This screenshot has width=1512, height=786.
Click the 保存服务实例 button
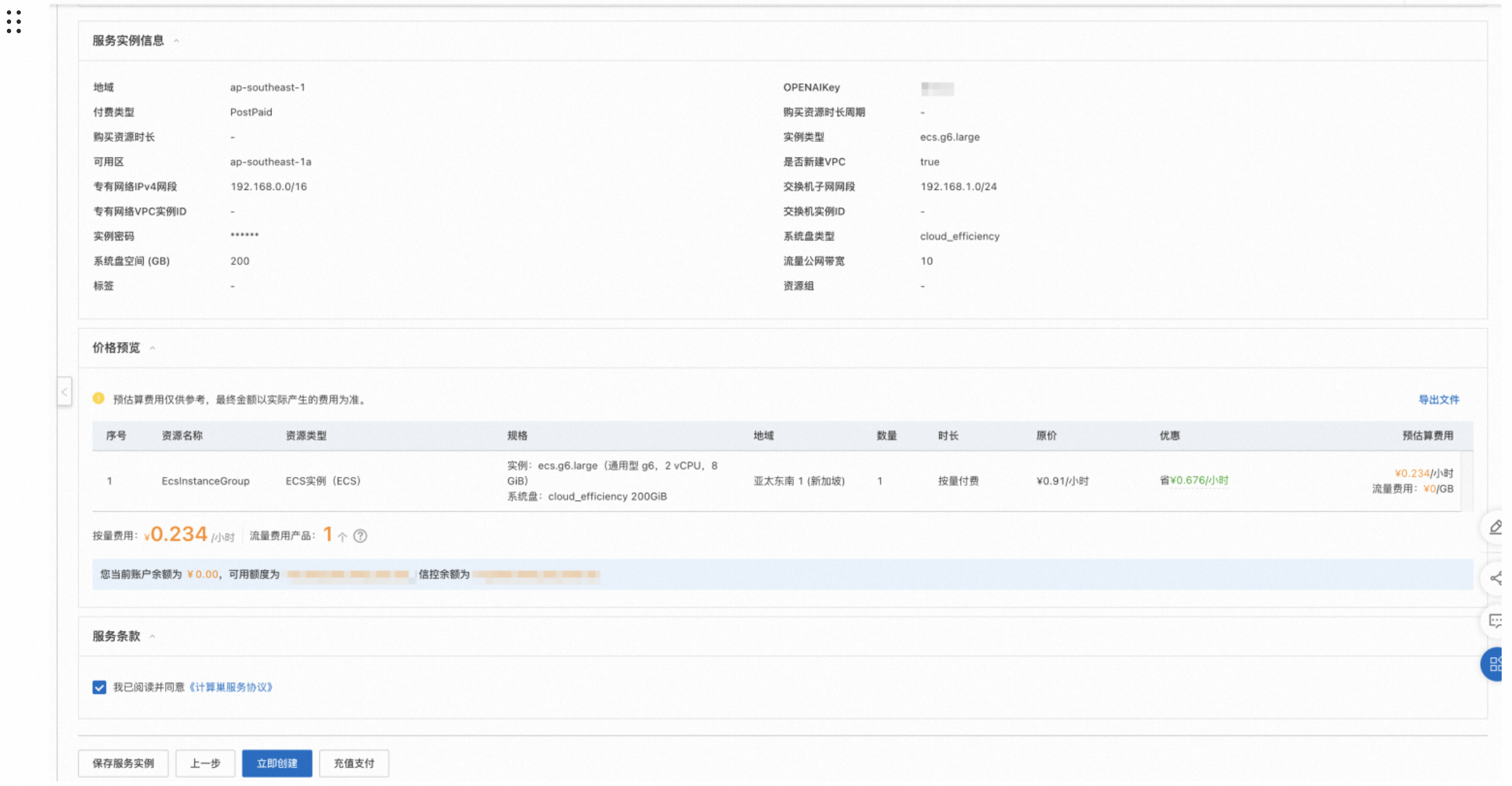tap(123, 763)
